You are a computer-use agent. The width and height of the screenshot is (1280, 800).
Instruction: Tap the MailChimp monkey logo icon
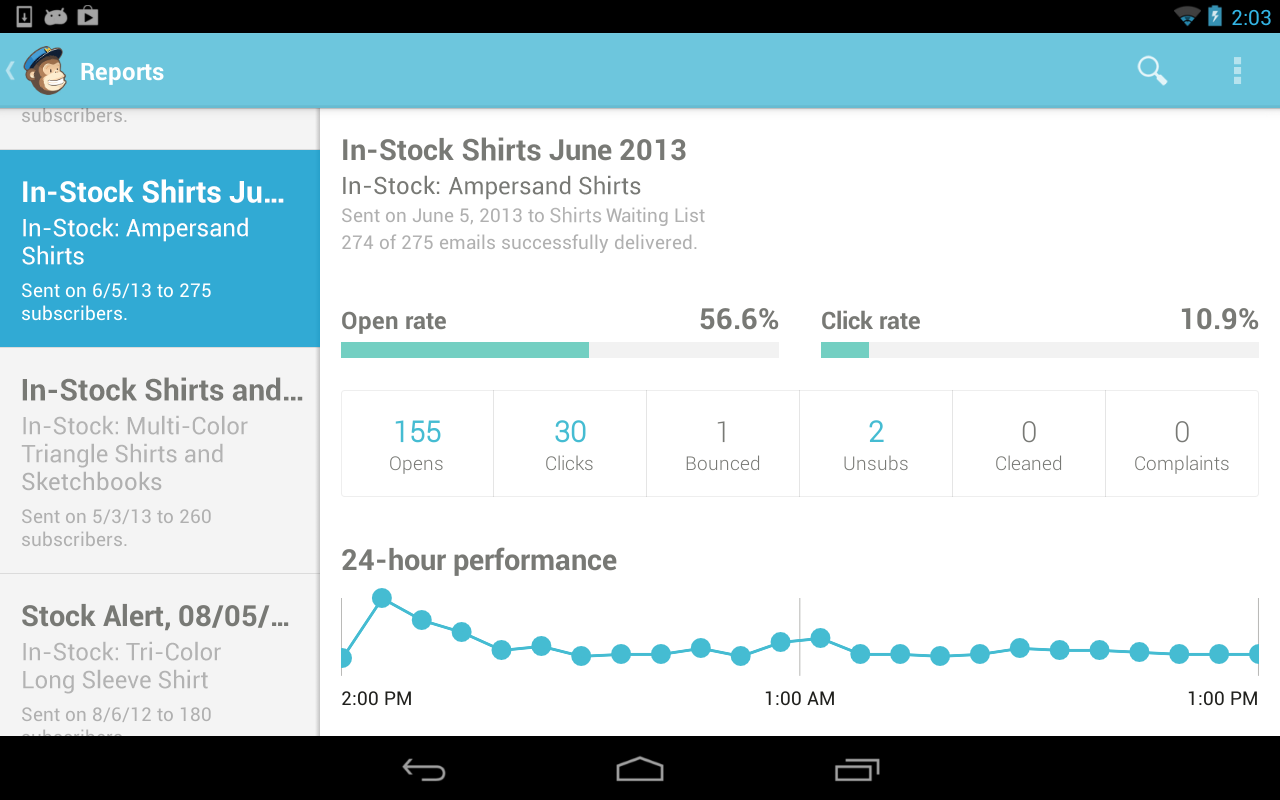[45, 71]
